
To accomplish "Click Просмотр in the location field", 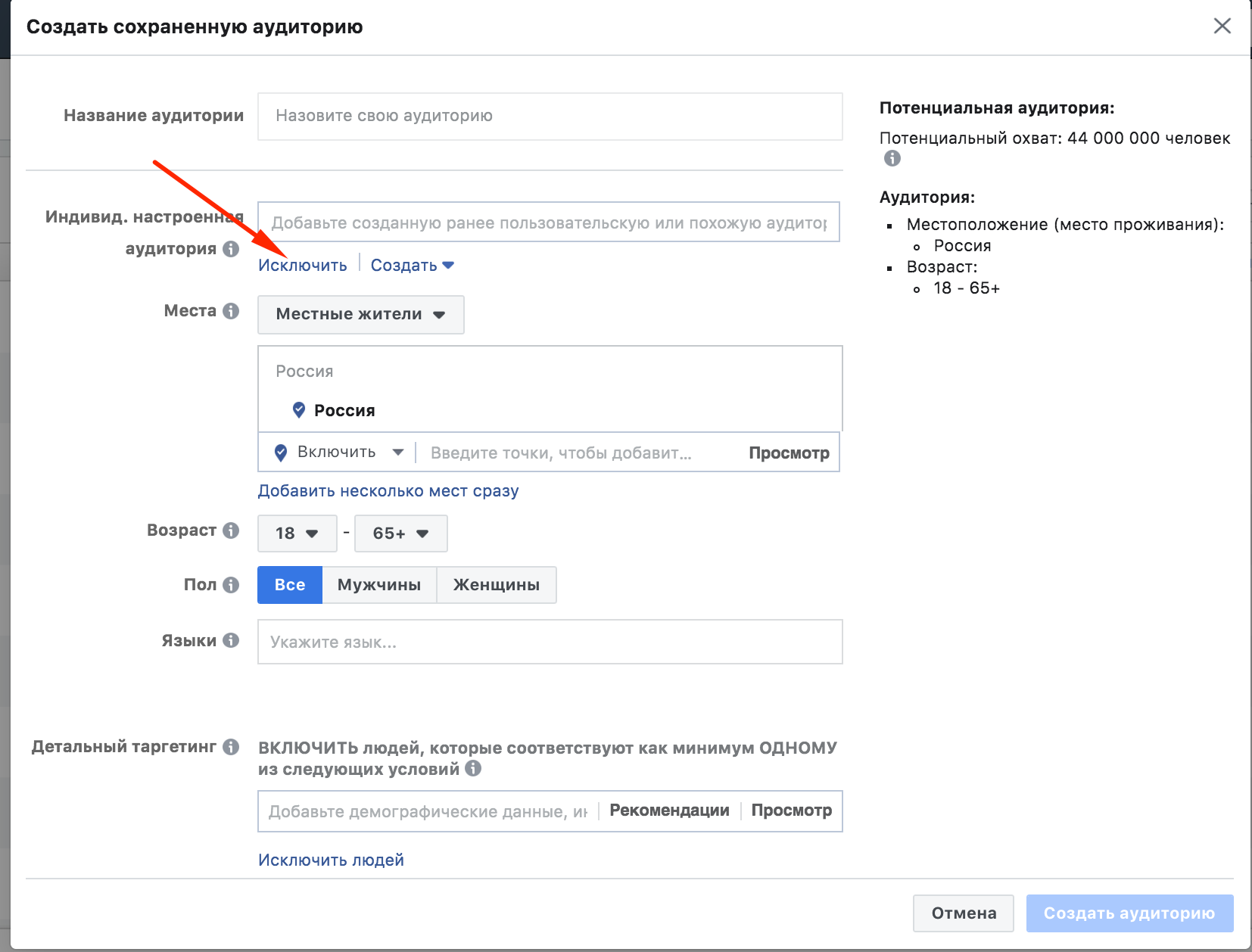I will tap(789, 453).
